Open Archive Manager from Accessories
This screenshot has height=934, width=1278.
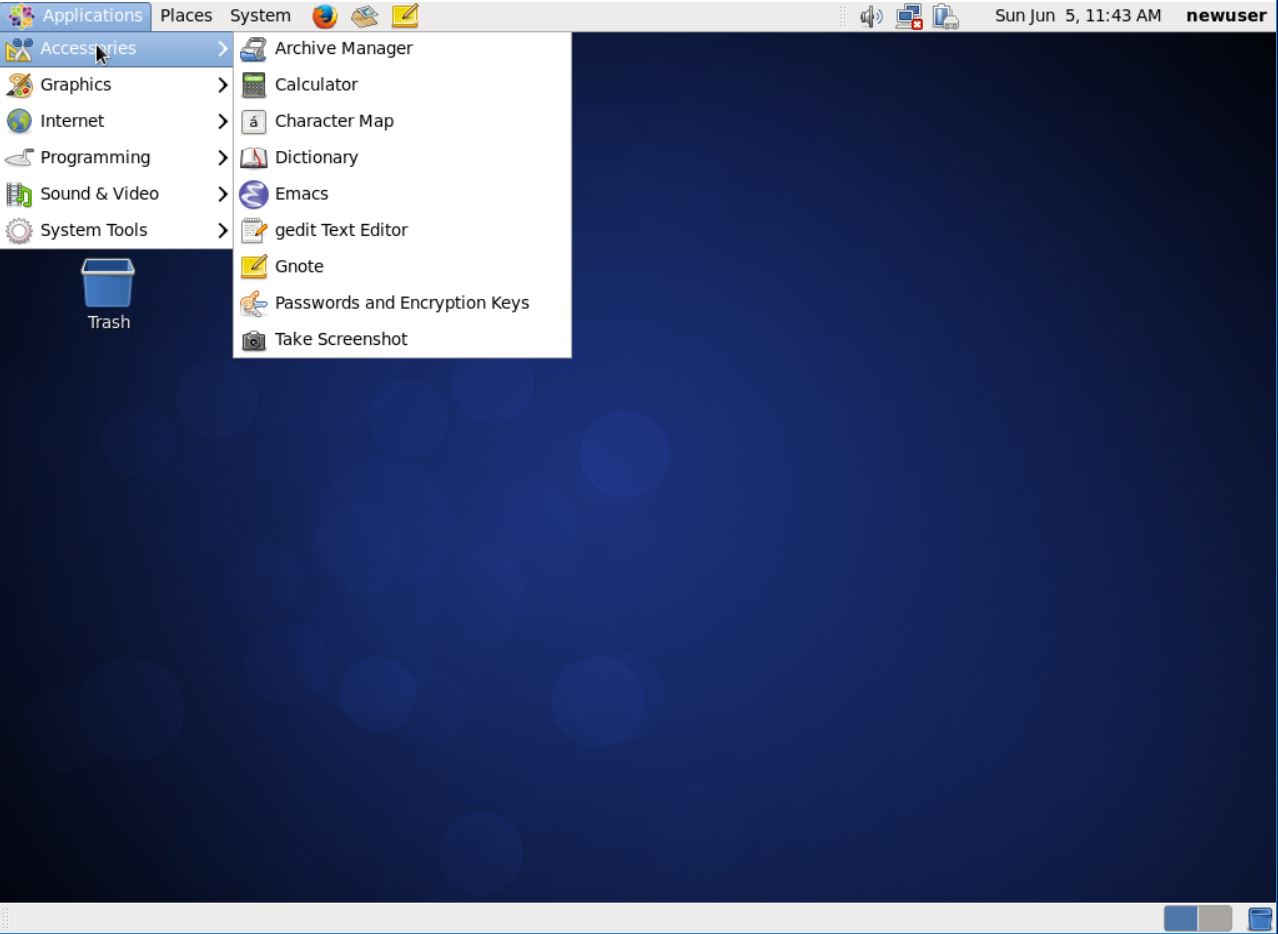[x=402, y=48]
